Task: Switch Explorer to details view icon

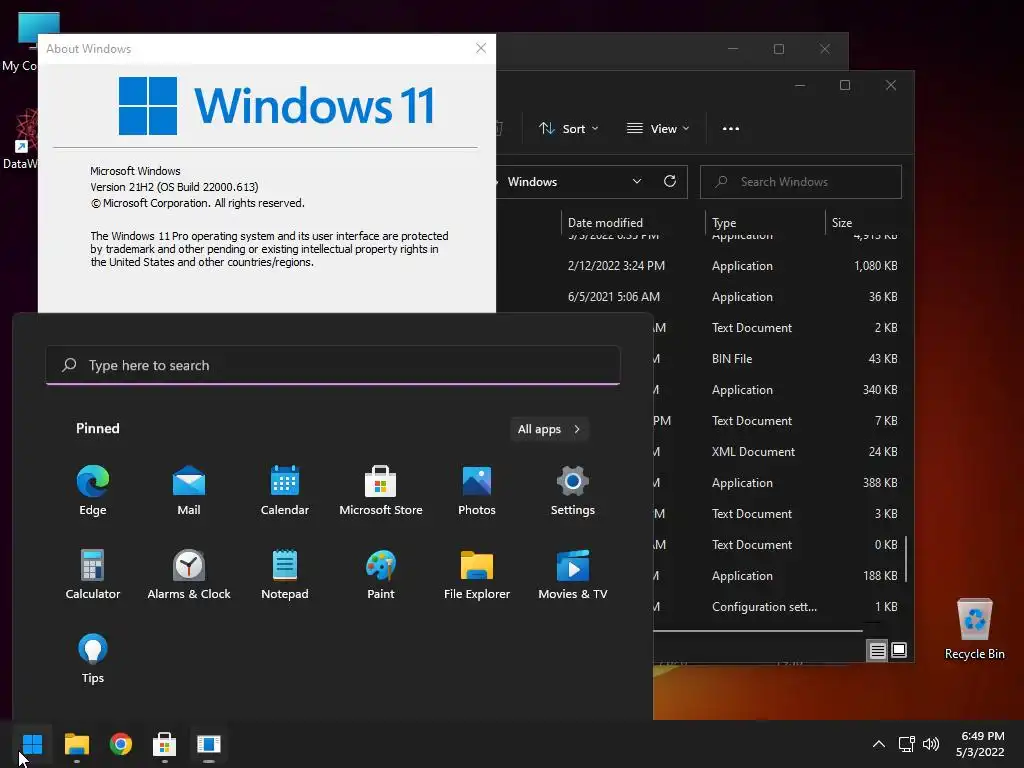Action: (877, 650)
